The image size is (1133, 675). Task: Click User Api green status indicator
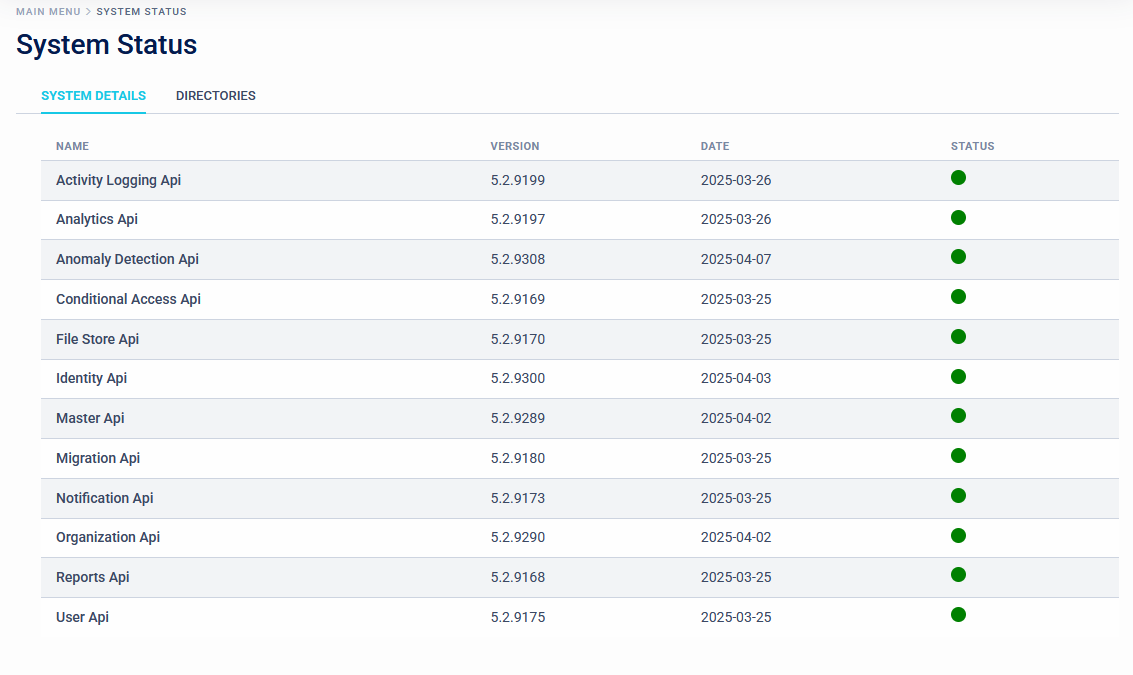click(958, 615)
